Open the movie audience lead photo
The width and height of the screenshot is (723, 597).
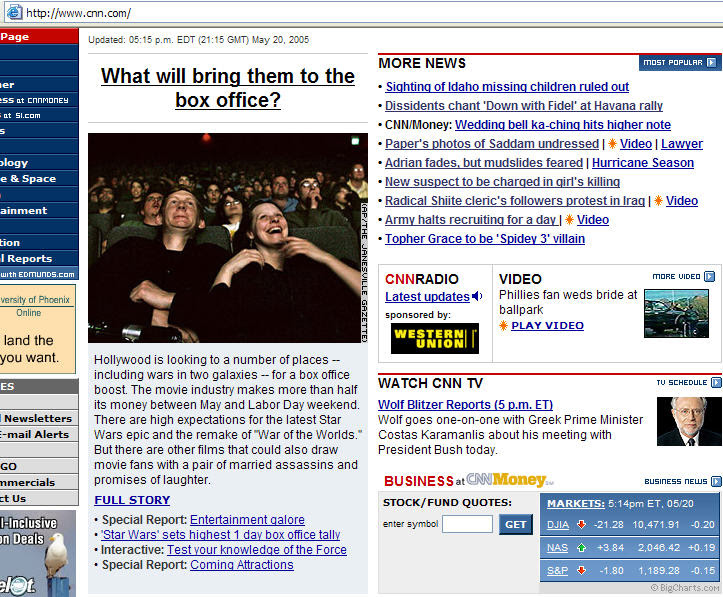[x=228, y=238]
